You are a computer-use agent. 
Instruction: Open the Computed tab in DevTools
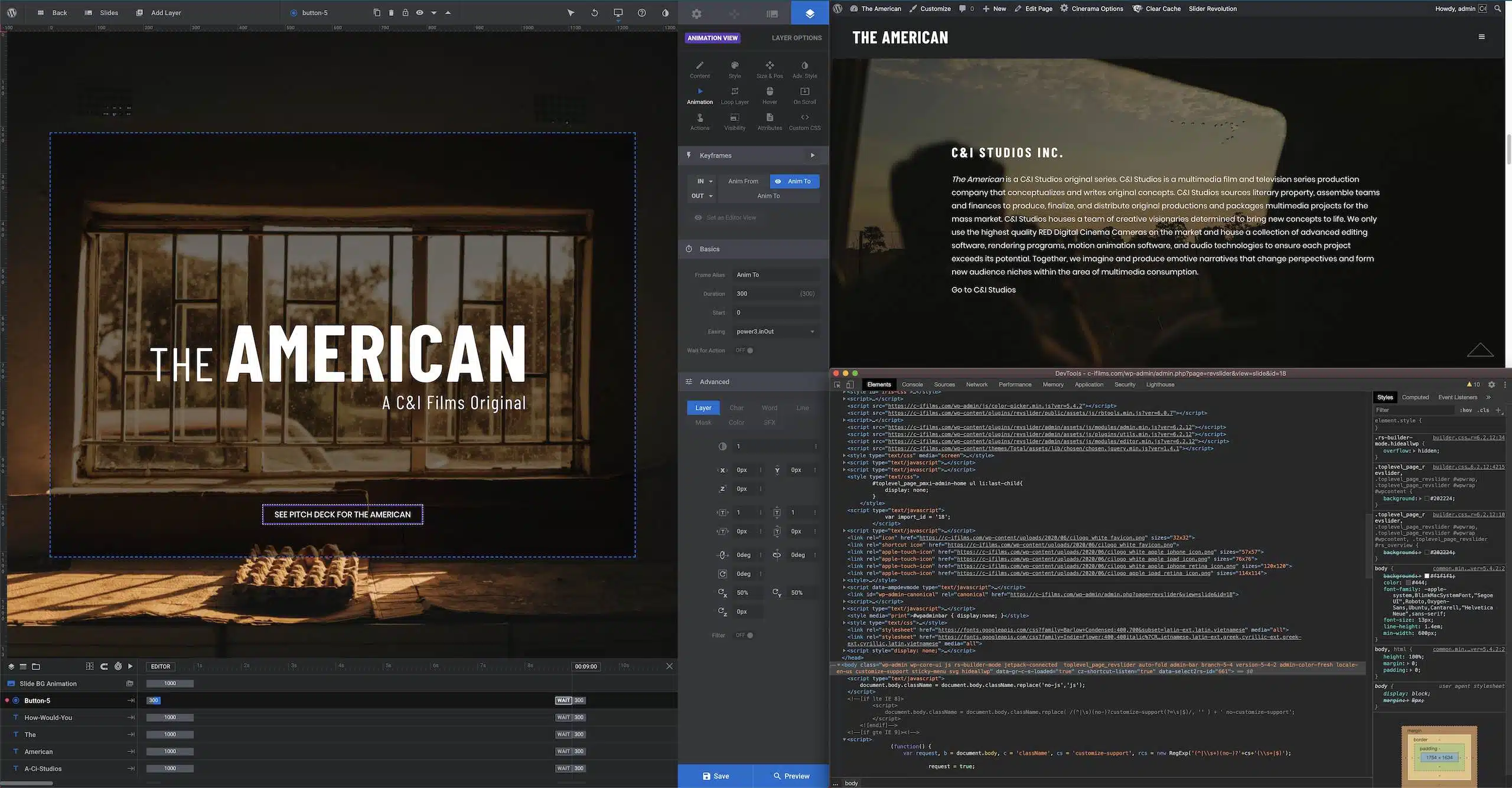pyautogui.click(x=1415, y=397)
